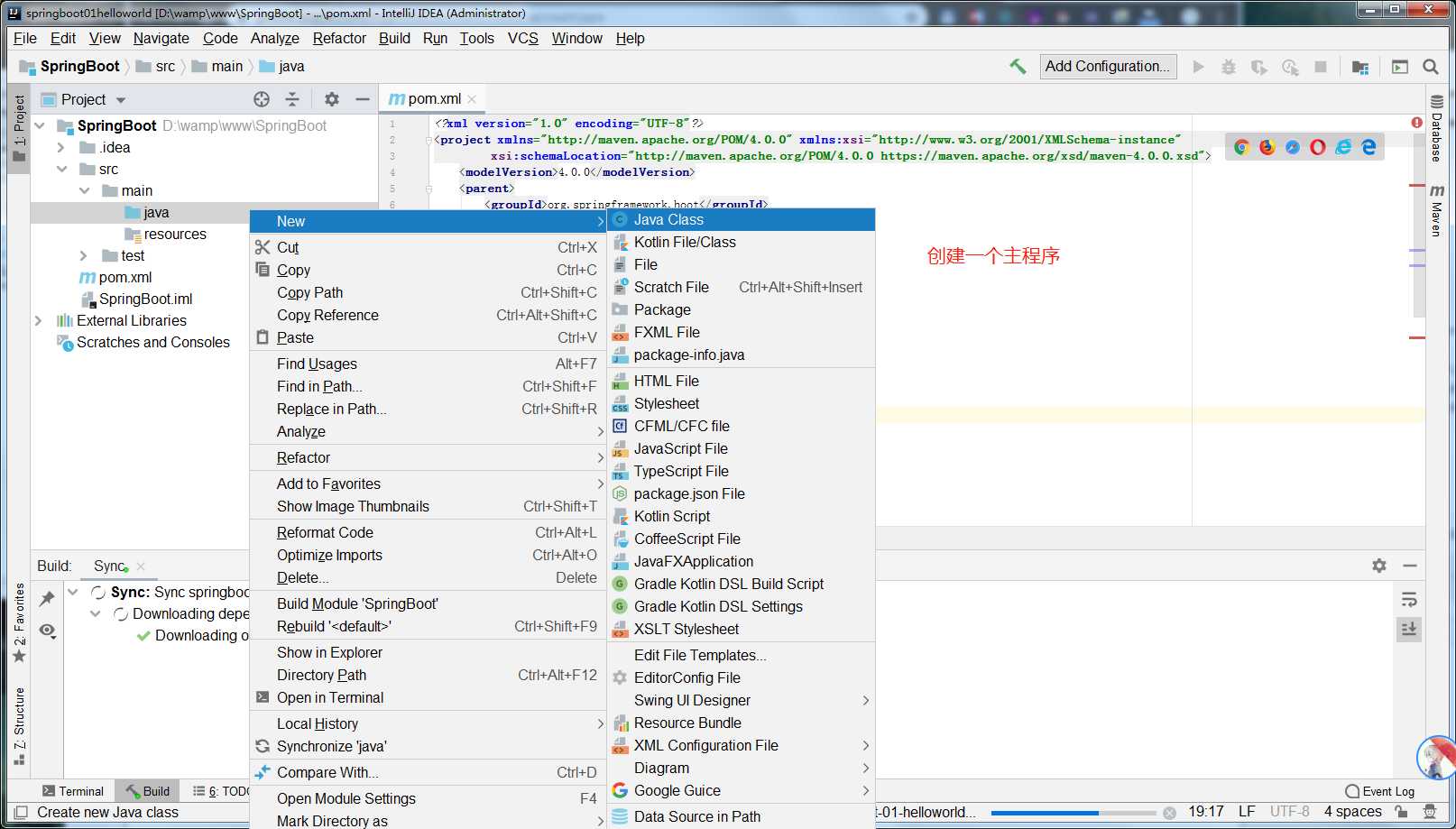This screenshot has height=829, width=1456.
Task: Click the locate target icon in Project panel
Action: click(262, 99)
